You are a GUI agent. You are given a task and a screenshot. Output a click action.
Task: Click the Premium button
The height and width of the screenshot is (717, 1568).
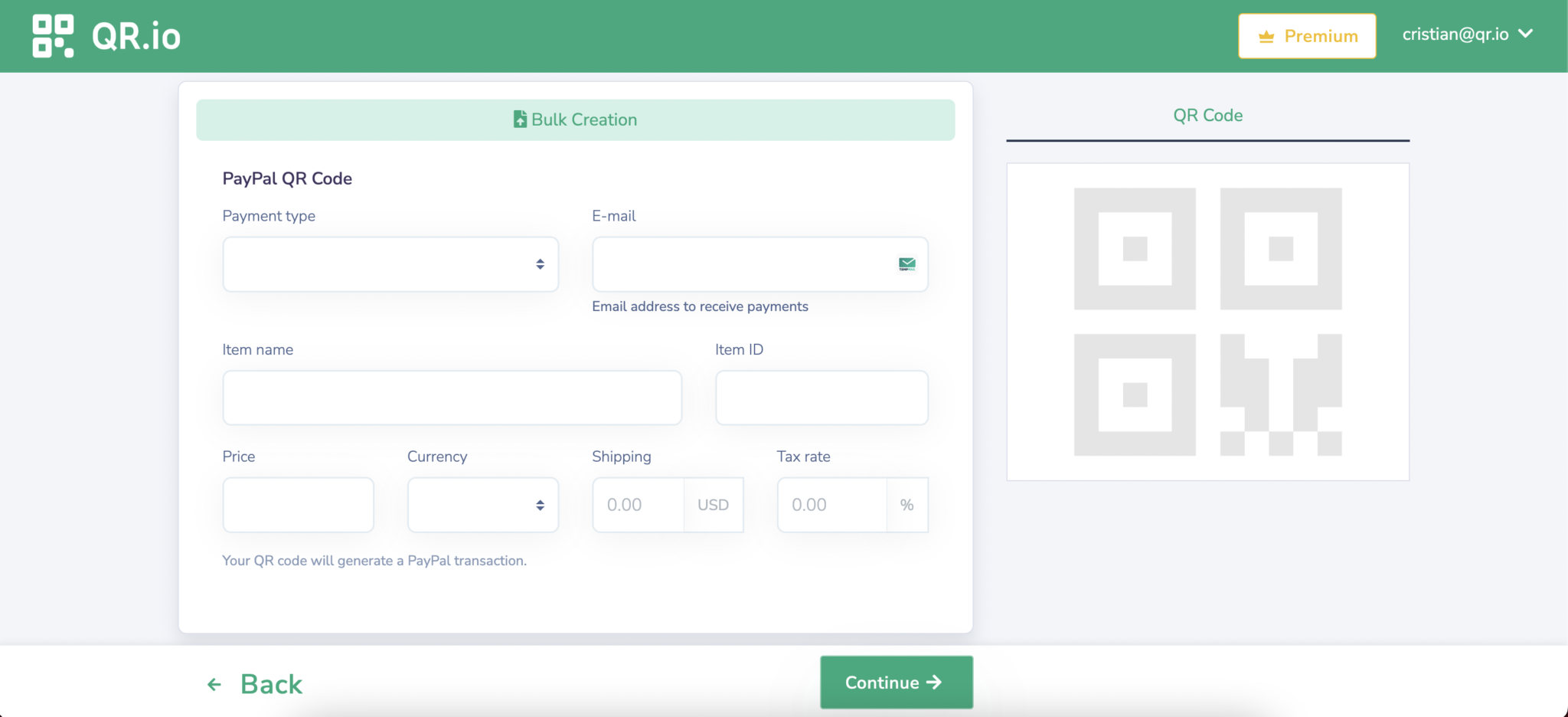coord(1306,35)
